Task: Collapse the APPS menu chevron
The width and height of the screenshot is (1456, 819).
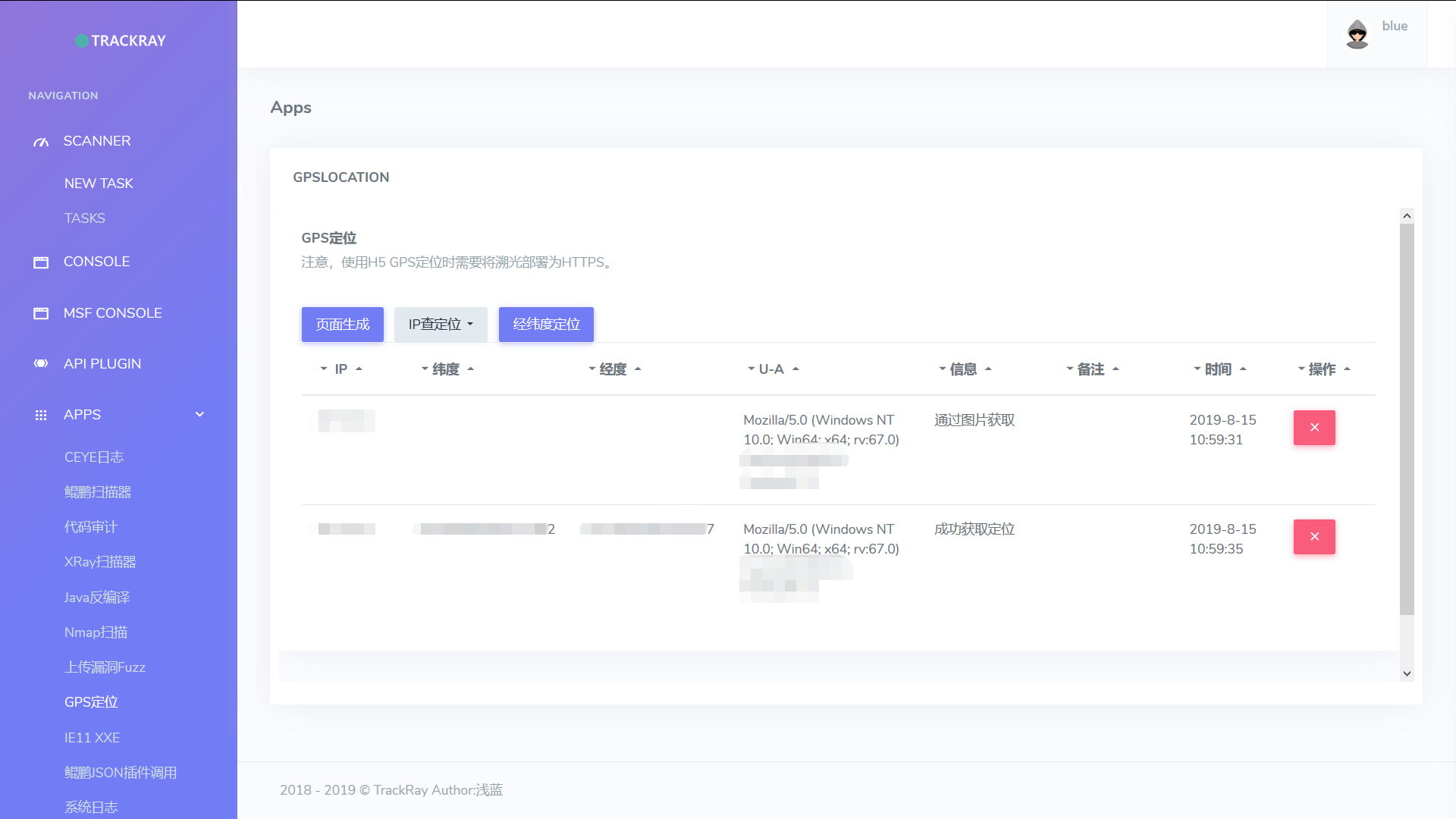Action: pyautogui.click(x=199, y=415)
